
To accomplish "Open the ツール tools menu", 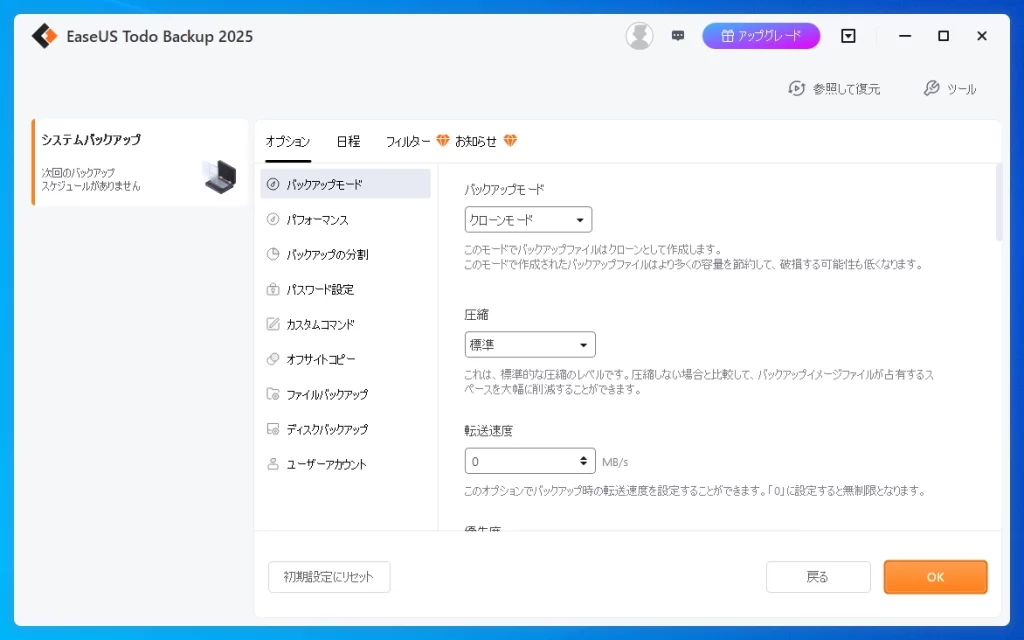I will (949, 89).
